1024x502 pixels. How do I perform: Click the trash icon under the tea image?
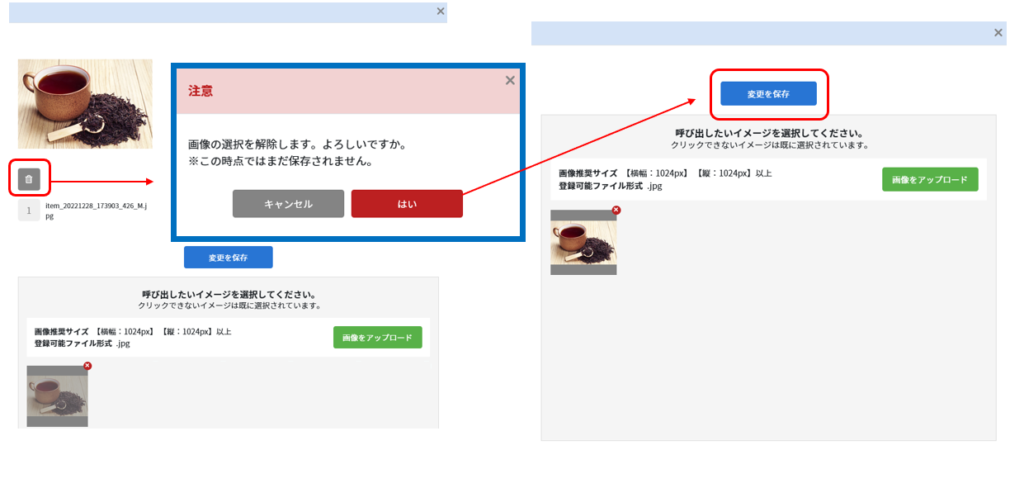tap(29, 178)
